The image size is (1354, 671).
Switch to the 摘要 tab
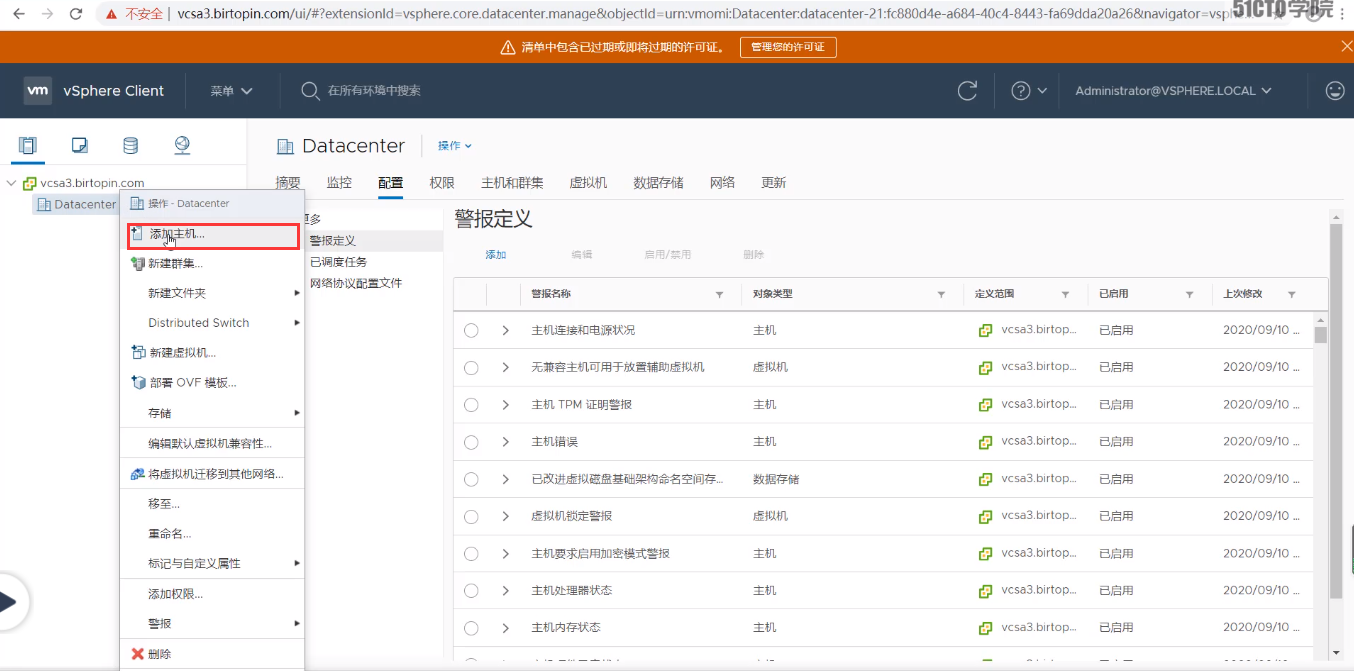tap(288, 183)
